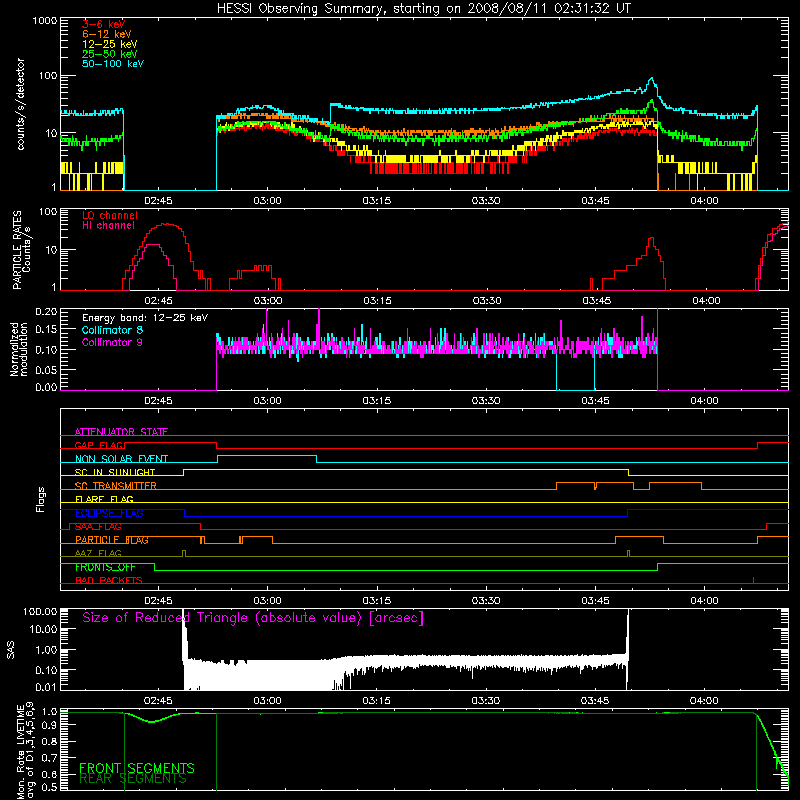The image size is (800, 800).
Task: Select the Collimator 9 legend label
Action: click(112, 342)
